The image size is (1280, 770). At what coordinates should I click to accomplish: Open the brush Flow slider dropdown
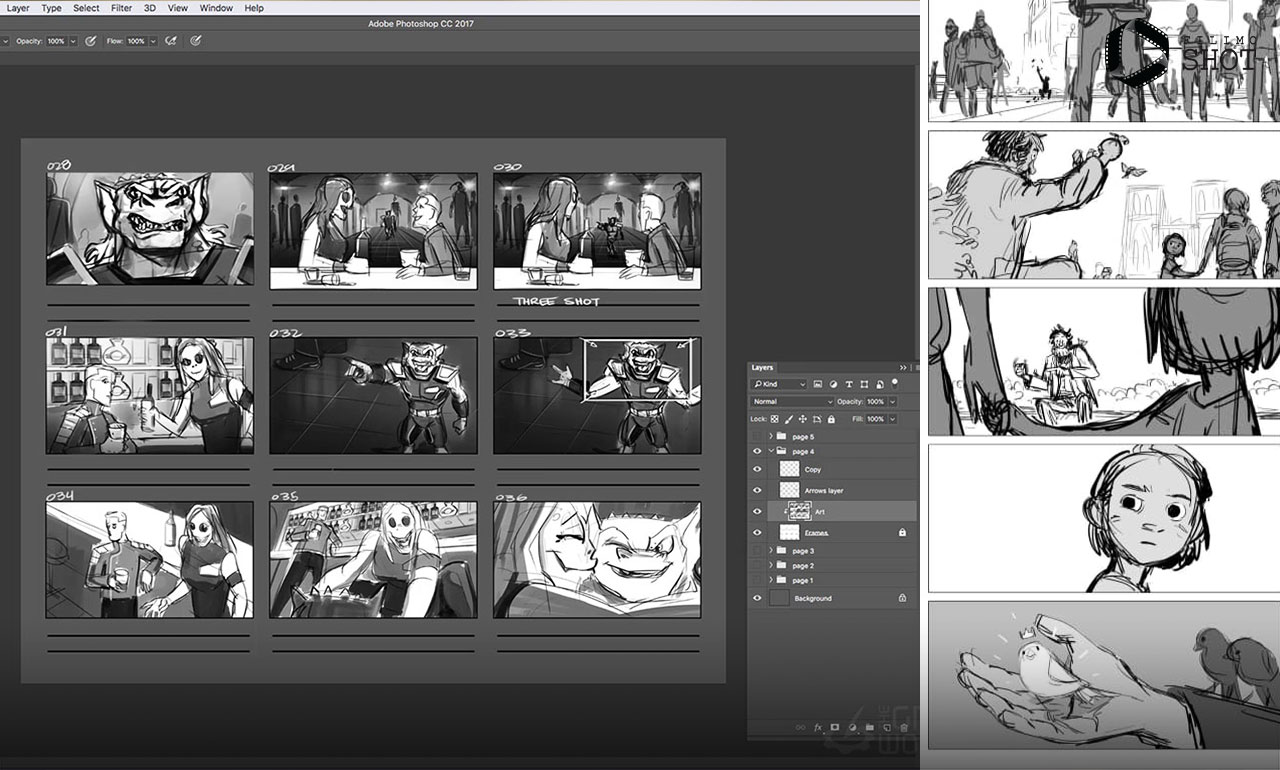click(x=153, y=41)
